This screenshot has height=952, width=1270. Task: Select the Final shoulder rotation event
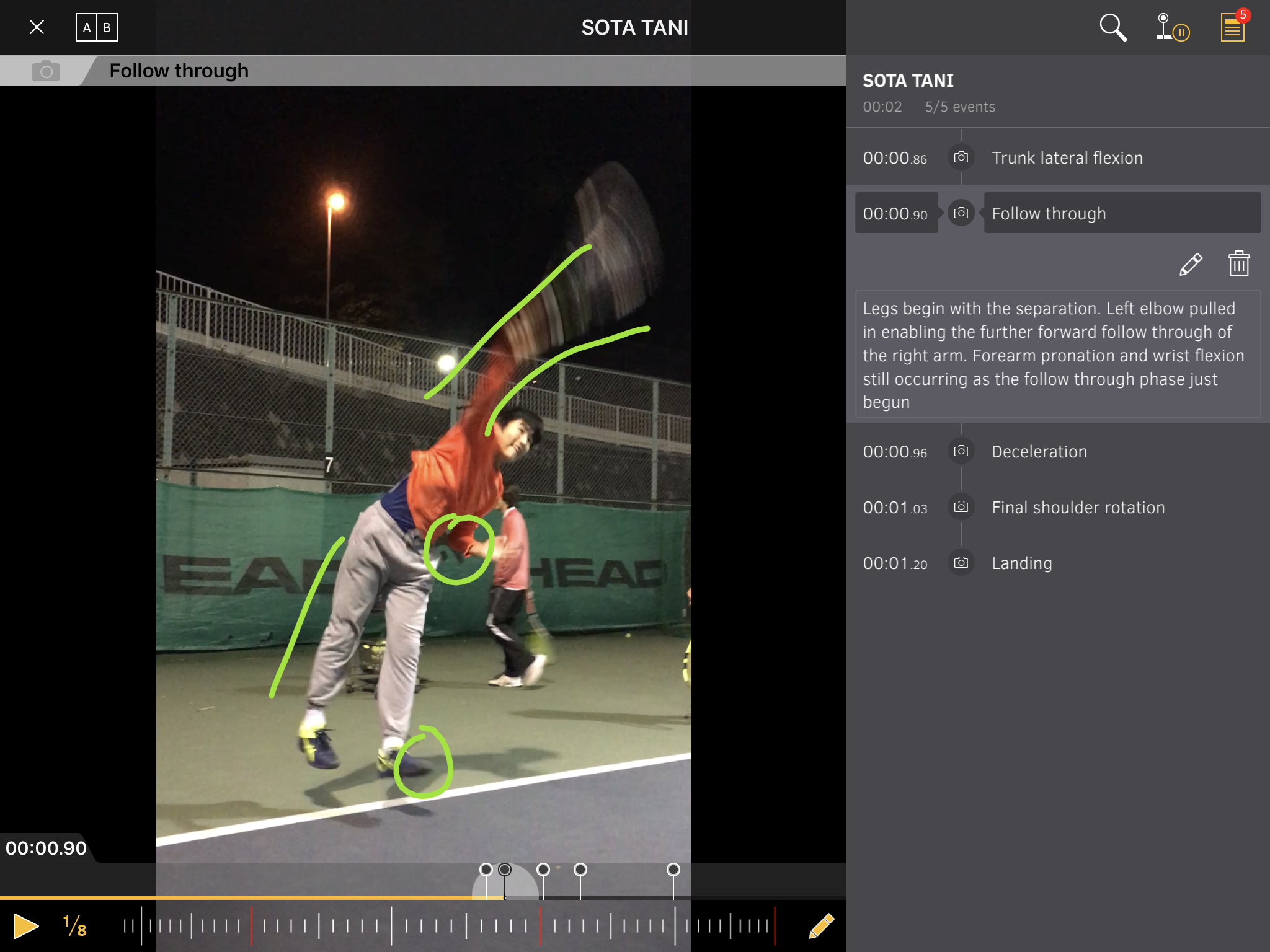pos(1078,508)
